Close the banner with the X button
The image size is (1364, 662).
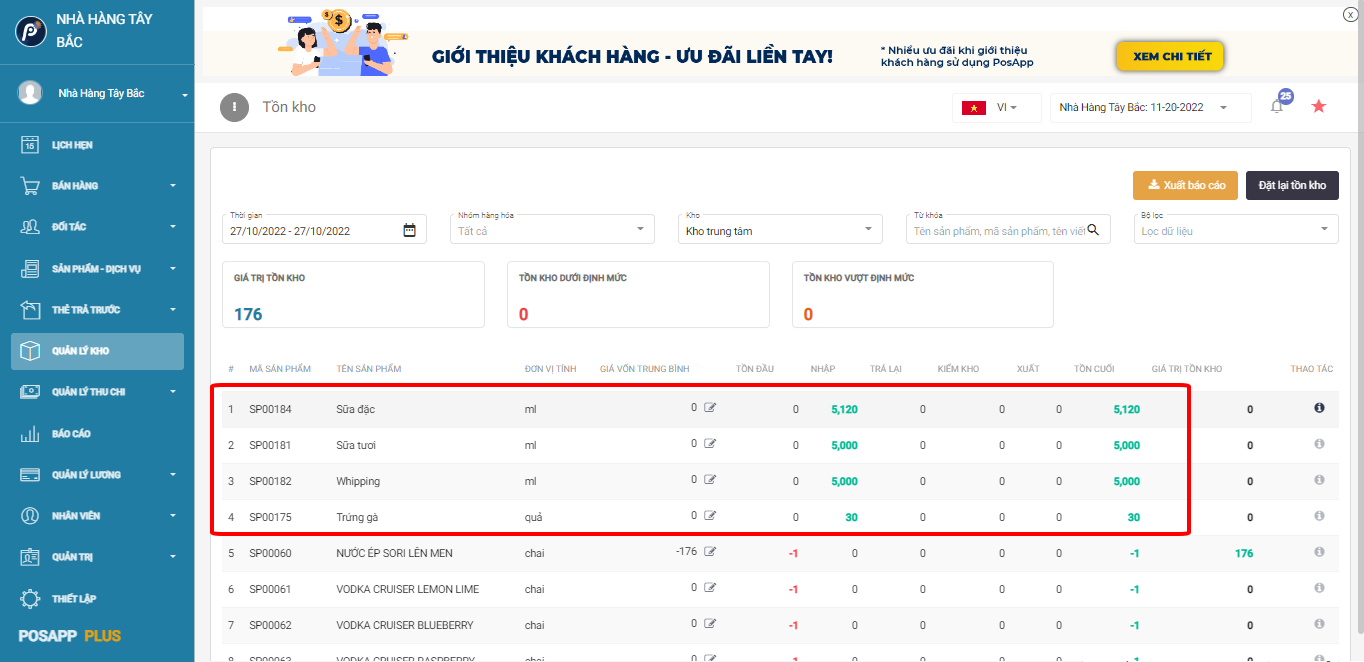coord(1350,15)
